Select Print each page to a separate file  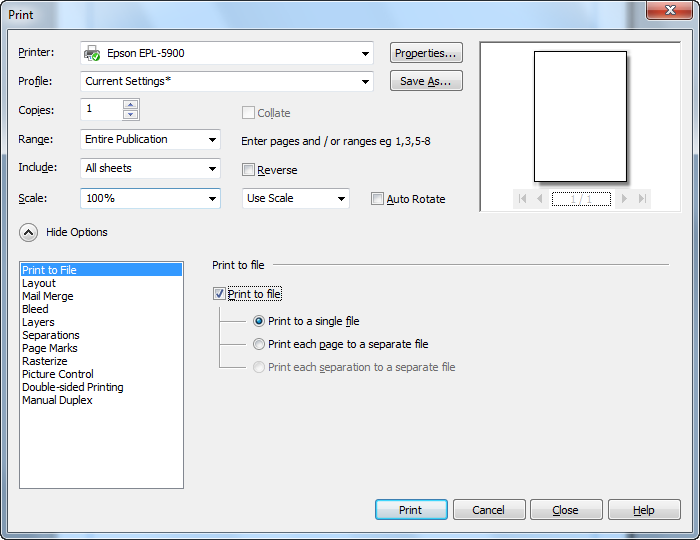(x=258, y=344)
